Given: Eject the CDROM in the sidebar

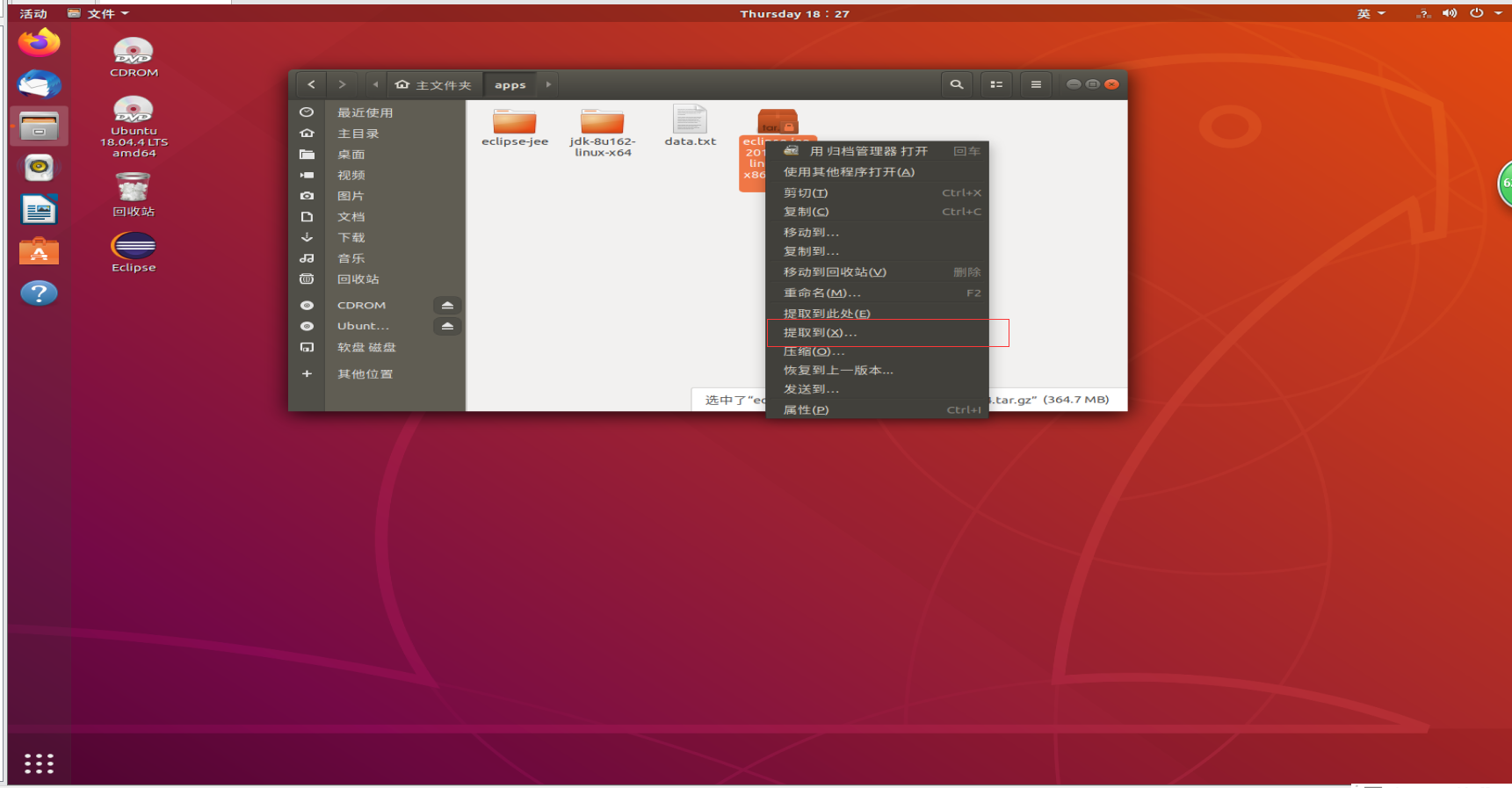Looking at the screenshot, I should tap(447, 305).
